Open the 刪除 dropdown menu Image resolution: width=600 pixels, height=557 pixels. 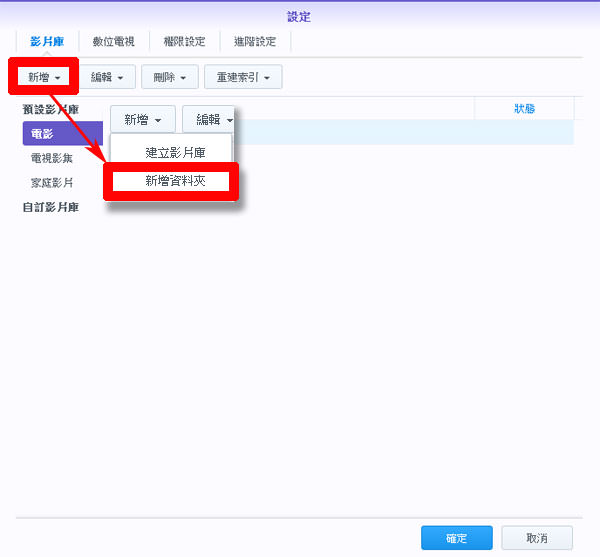tap(169, 77)
